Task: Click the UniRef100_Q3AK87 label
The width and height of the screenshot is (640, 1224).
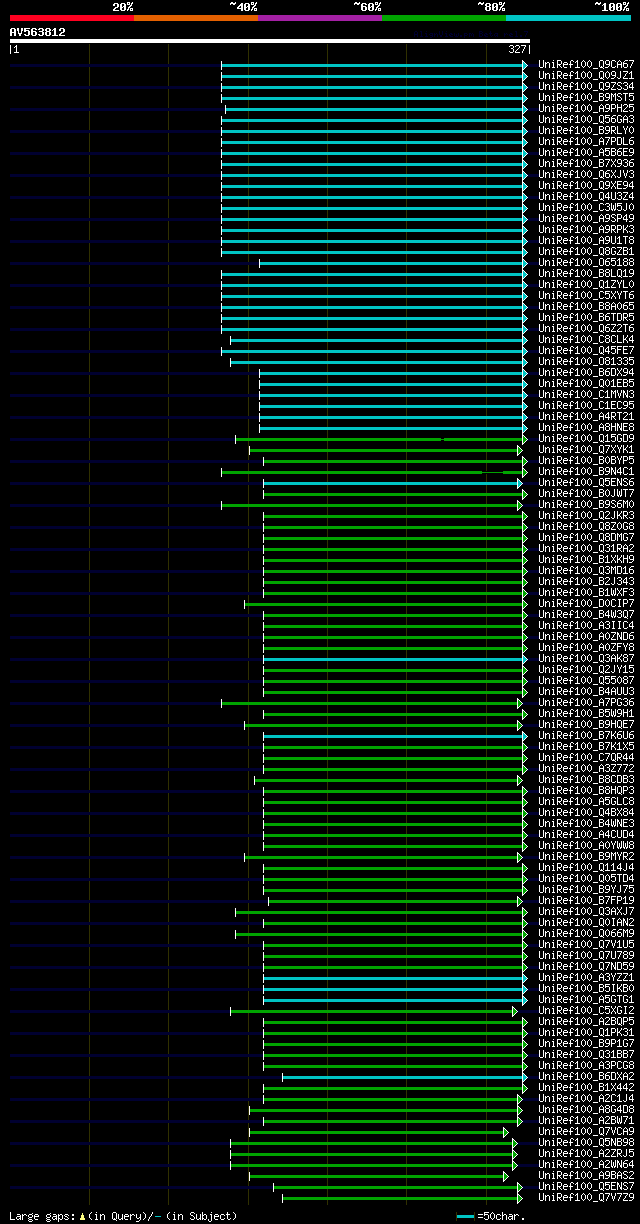Action: tap(586, 658)
